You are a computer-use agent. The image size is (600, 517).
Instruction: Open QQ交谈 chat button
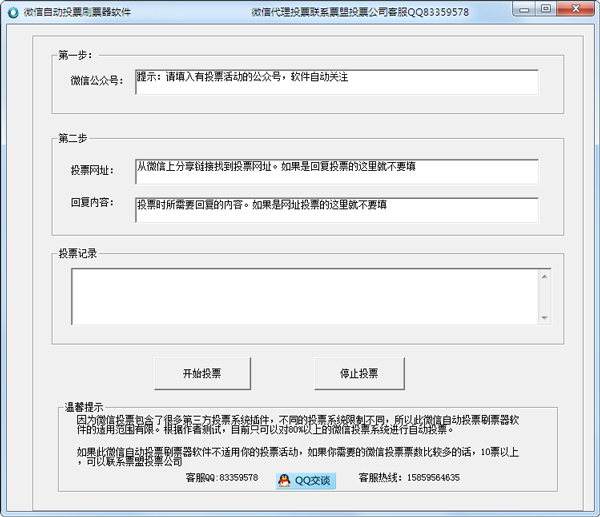tap(306, 481)
